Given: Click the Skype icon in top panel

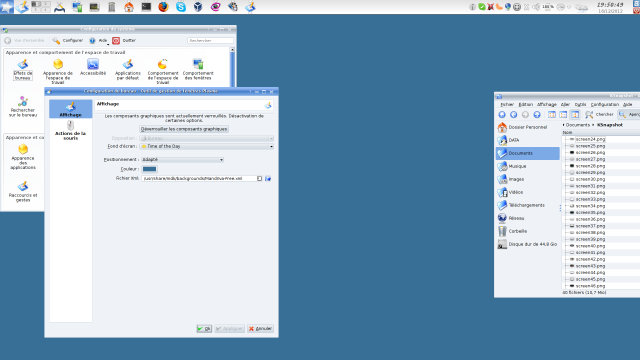Looking at the screenshot, I should coord(181,7).
